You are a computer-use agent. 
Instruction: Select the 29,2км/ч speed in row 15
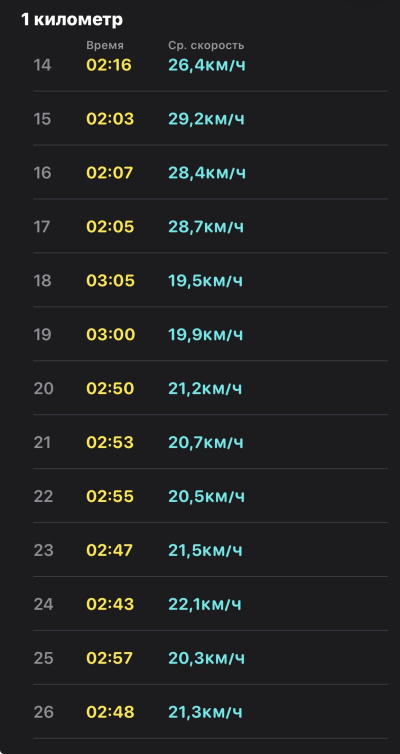click(x=206, y=119)
